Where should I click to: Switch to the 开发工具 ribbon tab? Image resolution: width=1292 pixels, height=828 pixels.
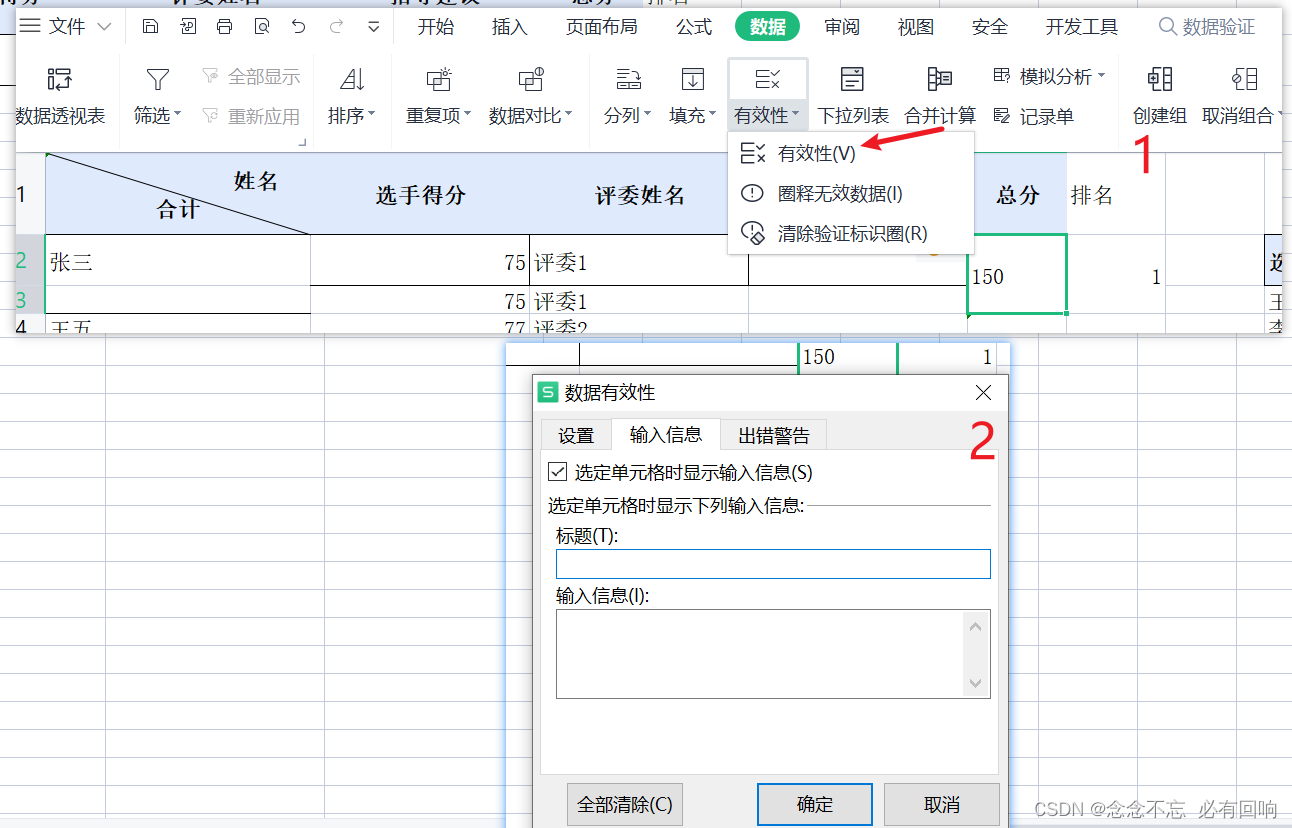[1081, 27]
